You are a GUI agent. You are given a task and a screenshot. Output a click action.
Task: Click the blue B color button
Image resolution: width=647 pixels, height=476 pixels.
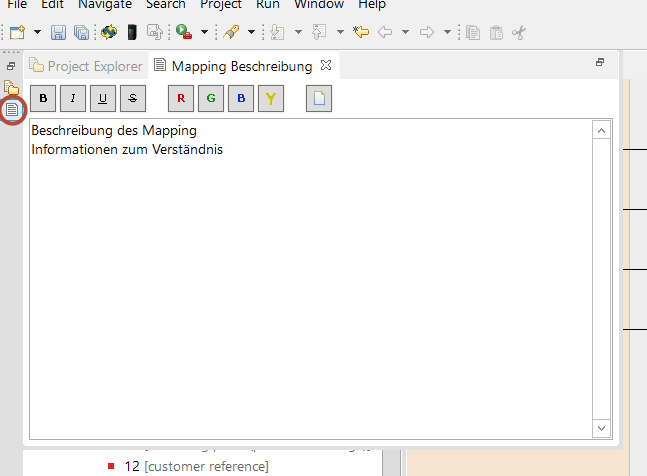tap(240, 98)
